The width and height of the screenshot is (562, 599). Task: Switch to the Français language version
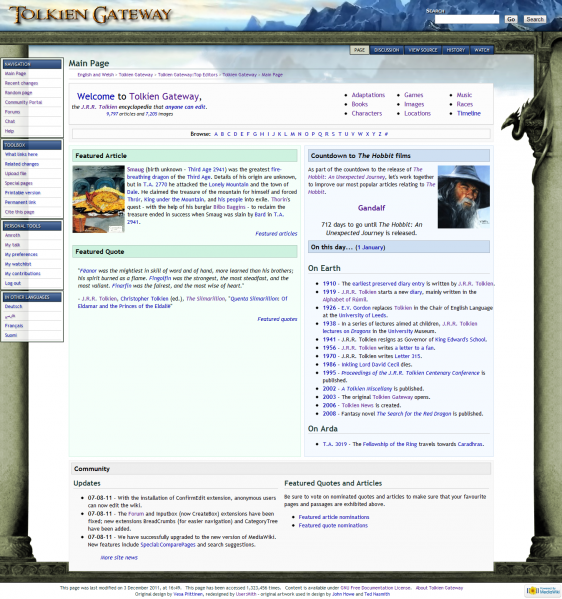click(14, 326)
